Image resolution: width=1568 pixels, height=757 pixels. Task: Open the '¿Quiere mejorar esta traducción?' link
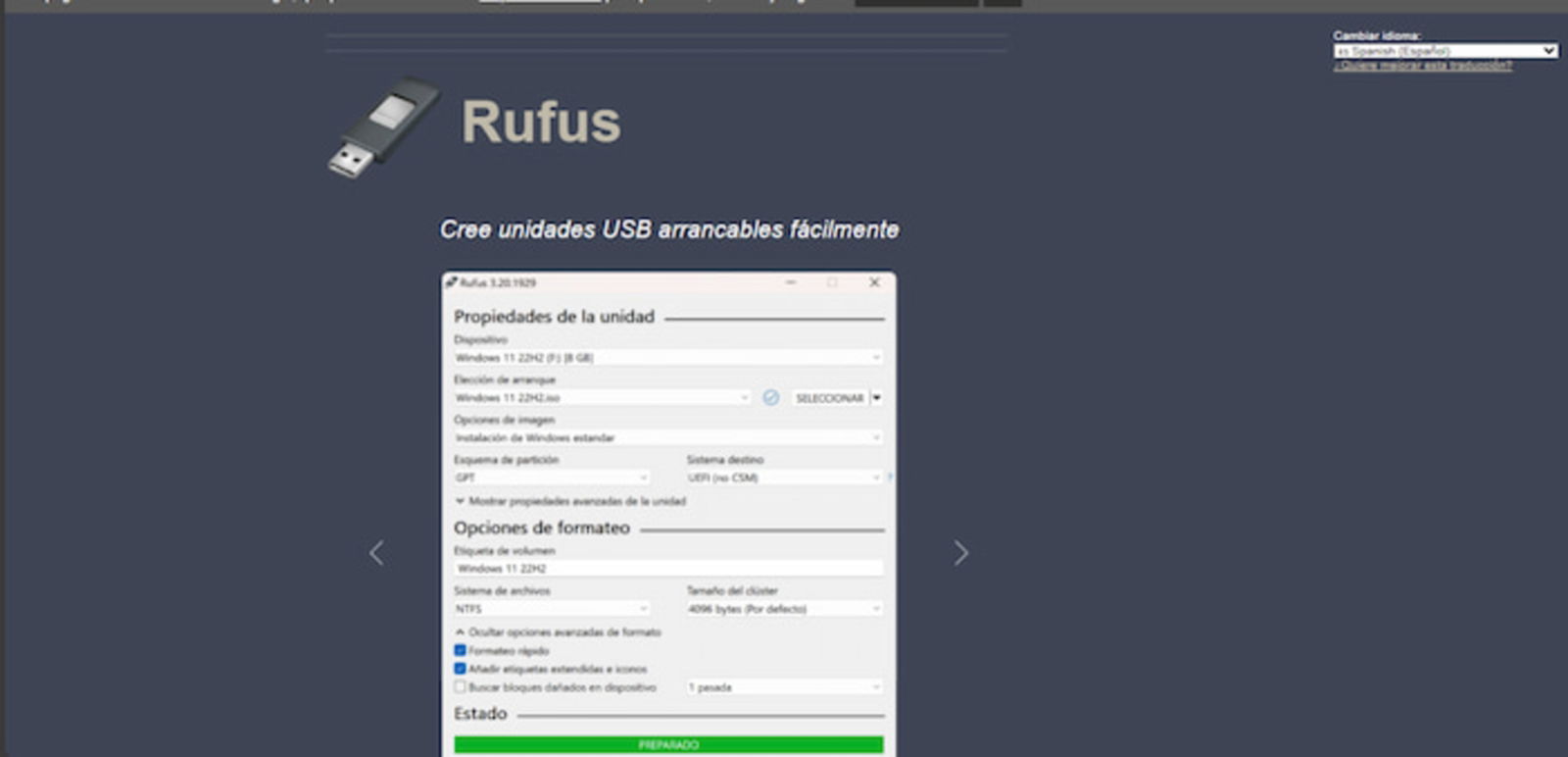coord(1422,66)
